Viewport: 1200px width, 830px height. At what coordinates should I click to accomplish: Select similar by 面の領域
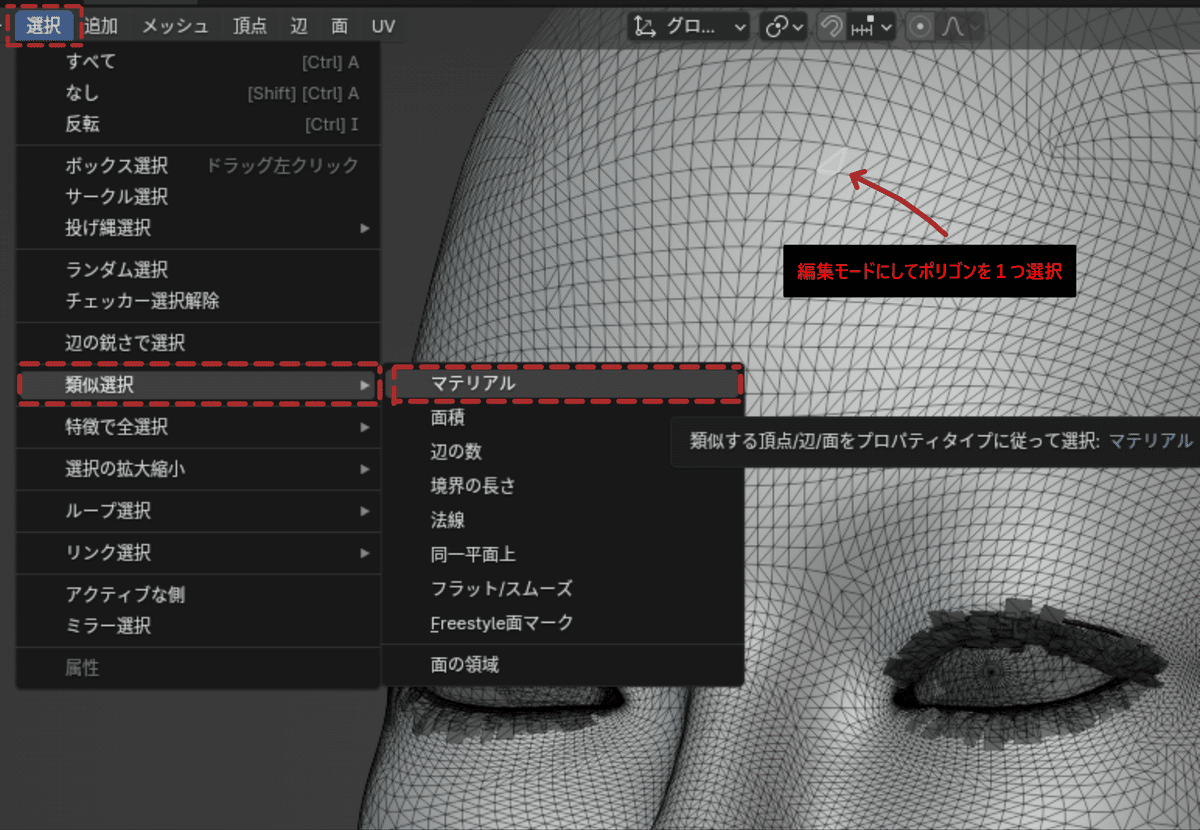[x=564, y=665]
